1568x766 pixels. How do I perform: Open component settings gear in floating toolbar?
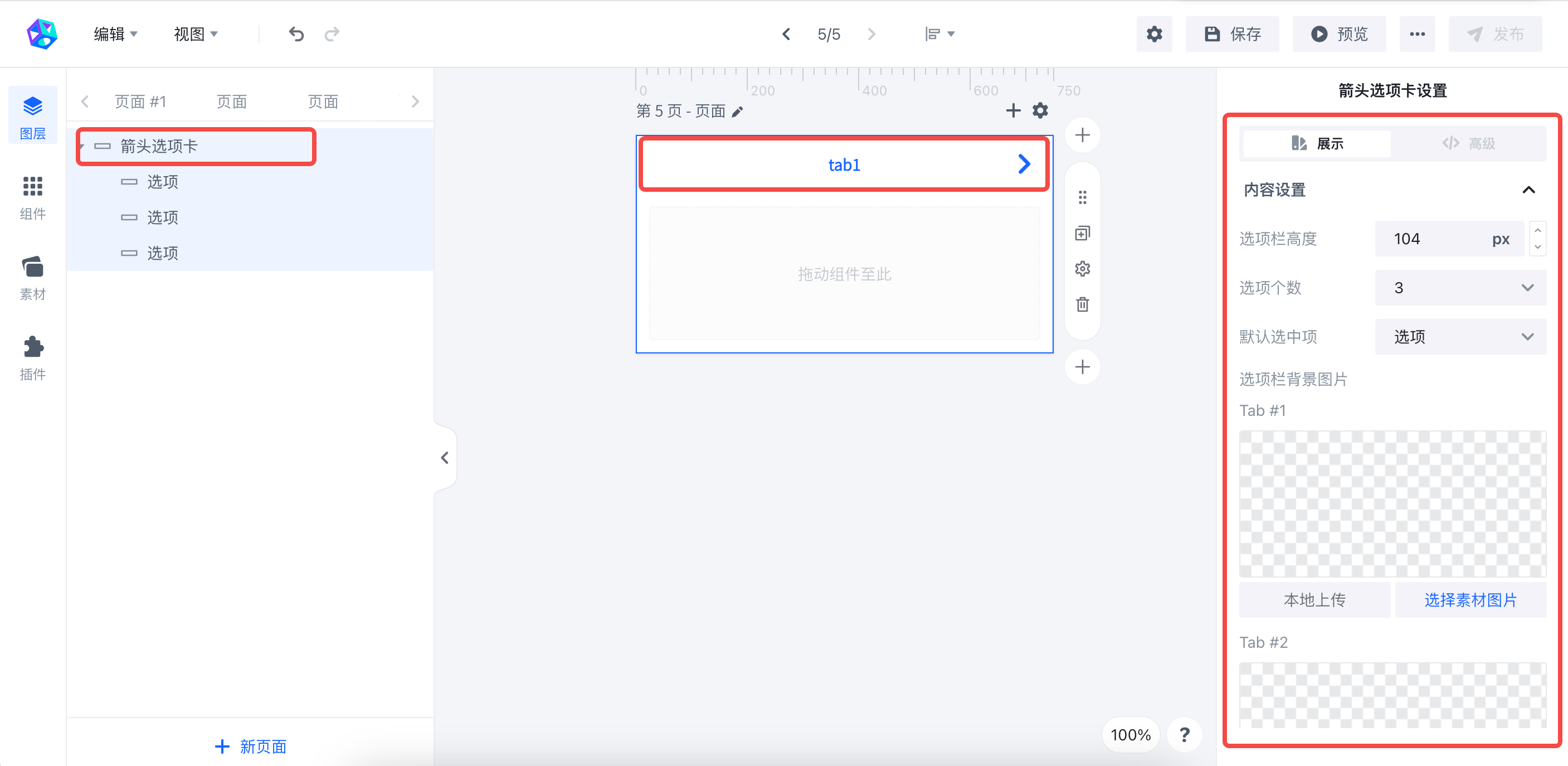pyautogui.click(x=1082, y=269)
